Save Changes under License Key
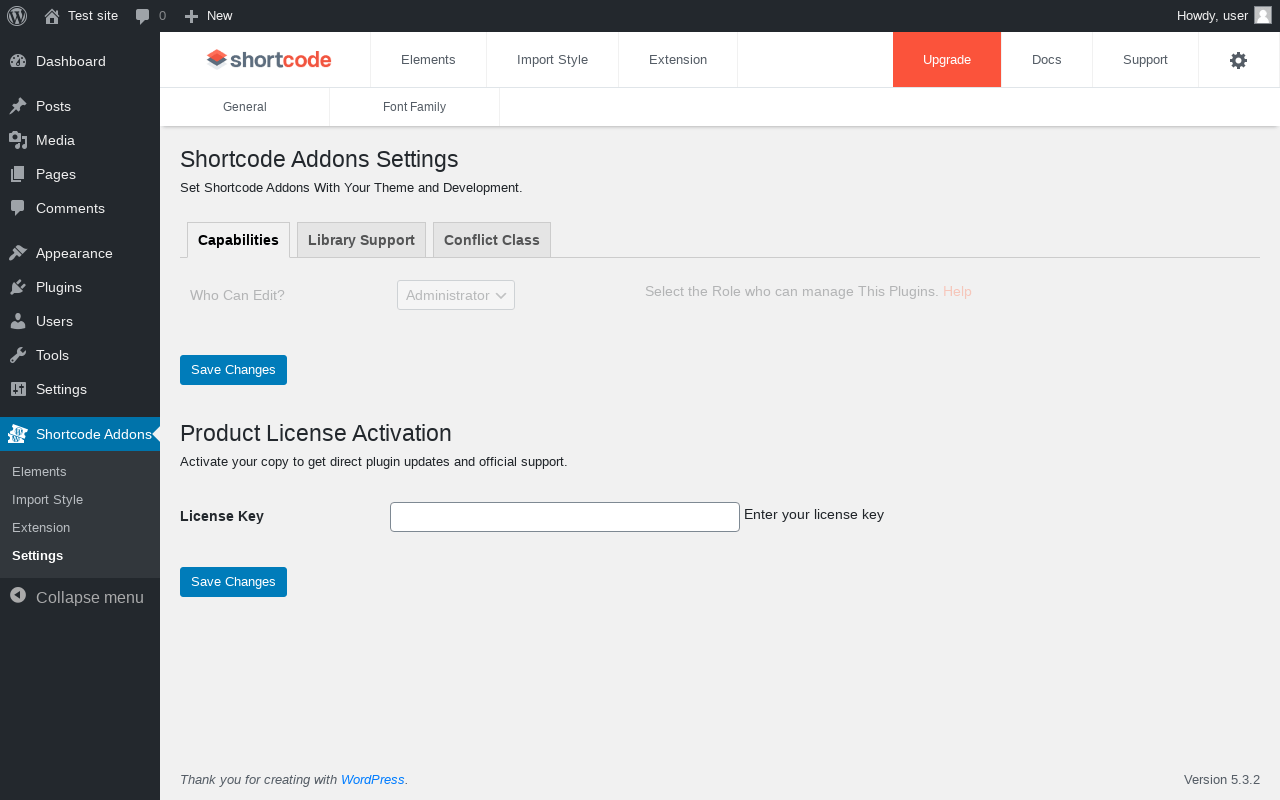This screenshot has width=1280, height=800. 233,582
